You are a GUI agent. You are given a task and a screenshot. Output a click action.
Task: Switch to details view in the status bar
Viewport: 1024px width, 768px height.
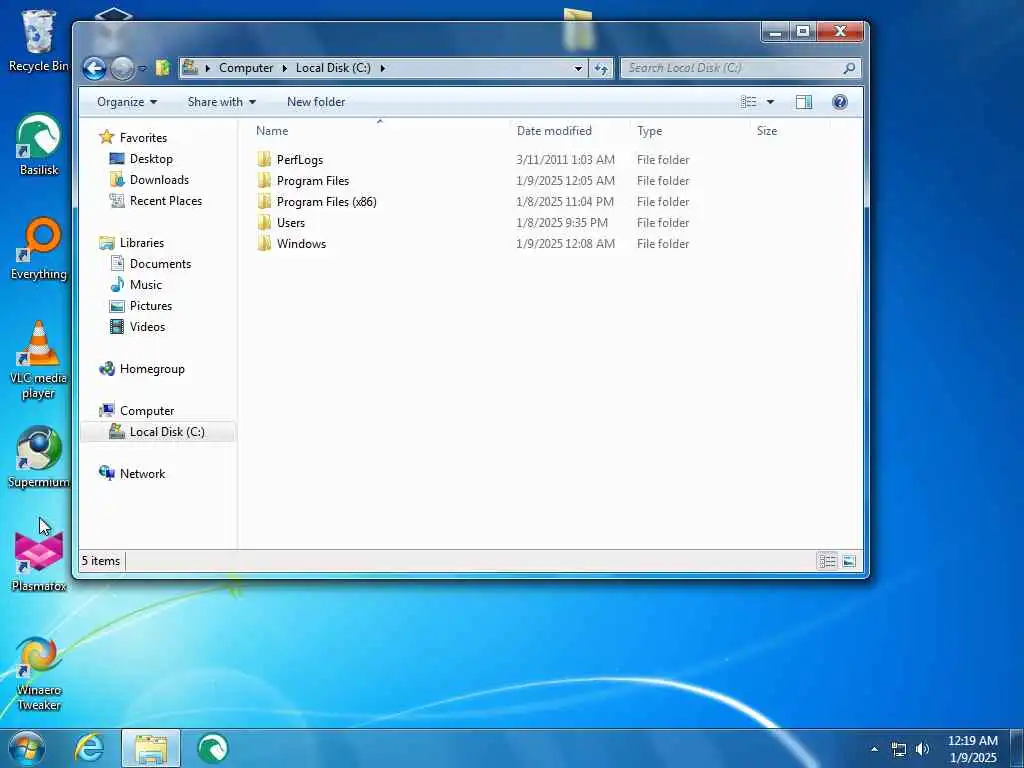tap(827, 561)
